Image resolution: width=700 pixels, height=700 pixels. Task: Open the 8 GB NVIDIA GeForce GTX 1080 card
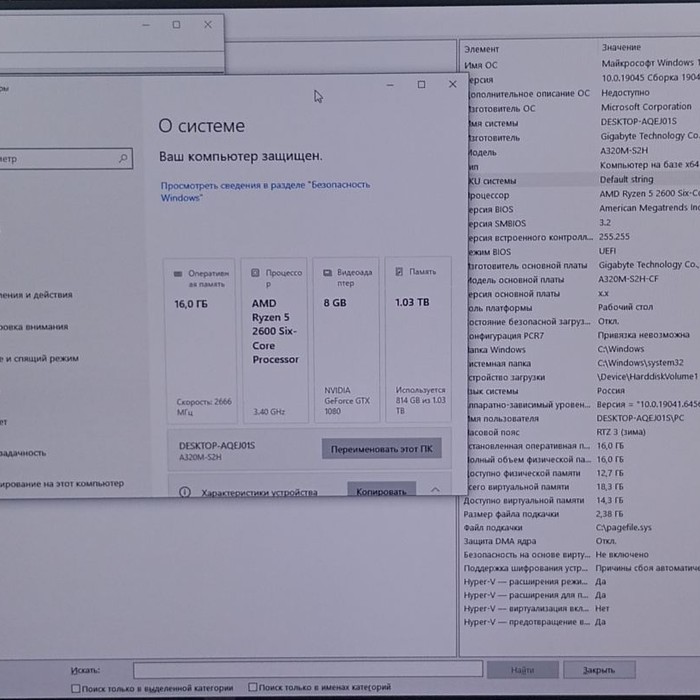click(346, 339)
